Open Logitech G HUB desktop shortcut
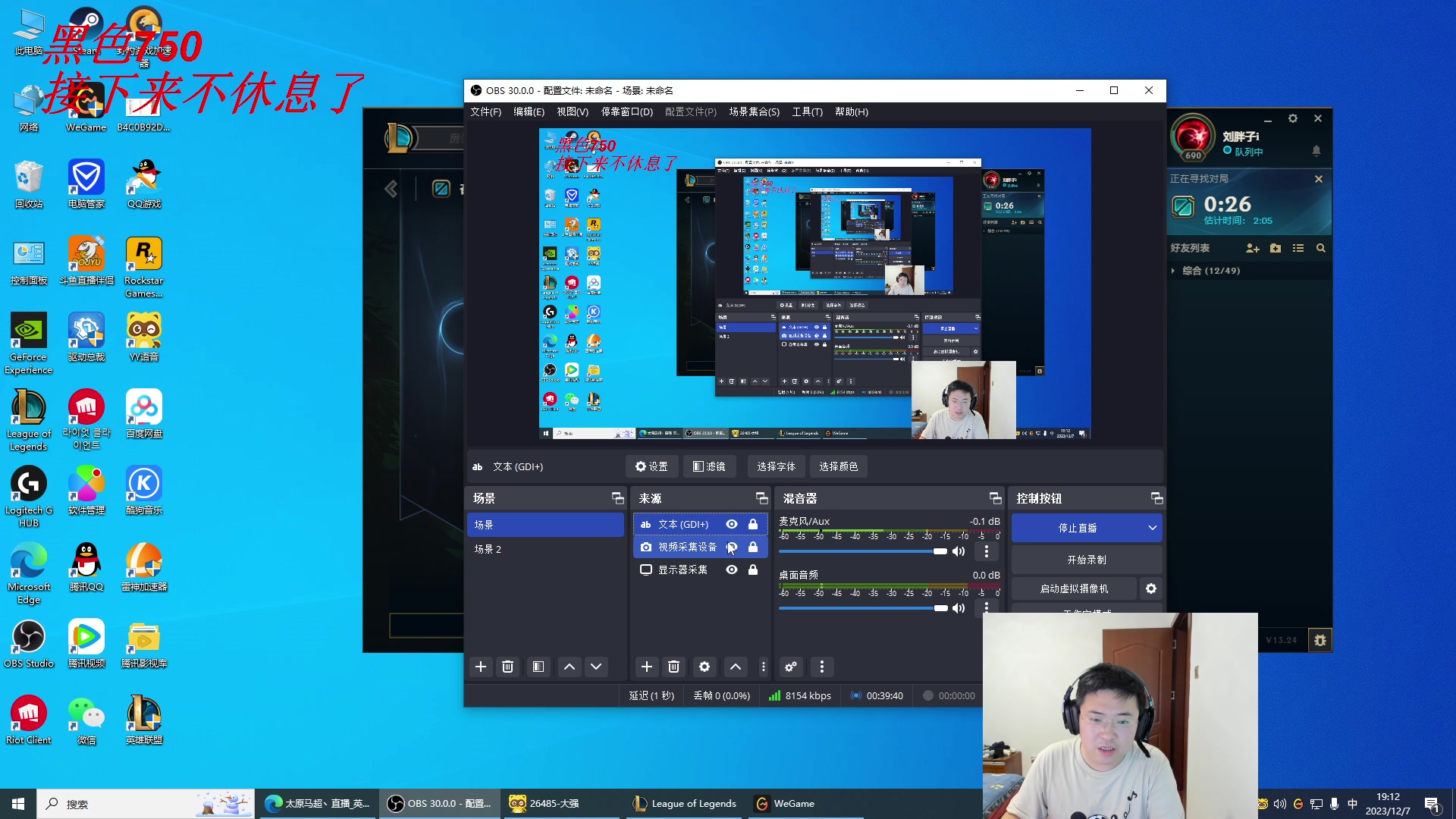The image size is (1456, 819). pos(29,497)
